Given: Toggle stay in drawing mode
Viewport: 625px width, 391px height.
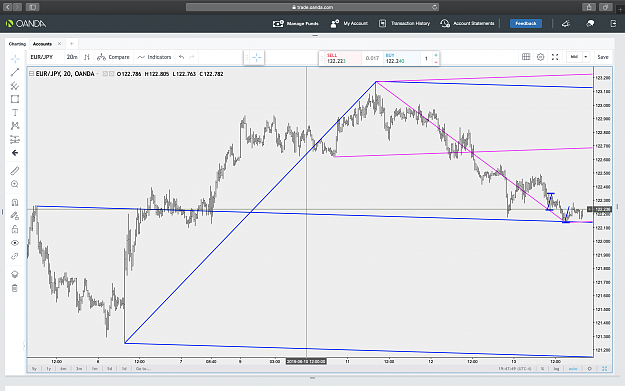Looking at the screenshot, I should (15, 216).
